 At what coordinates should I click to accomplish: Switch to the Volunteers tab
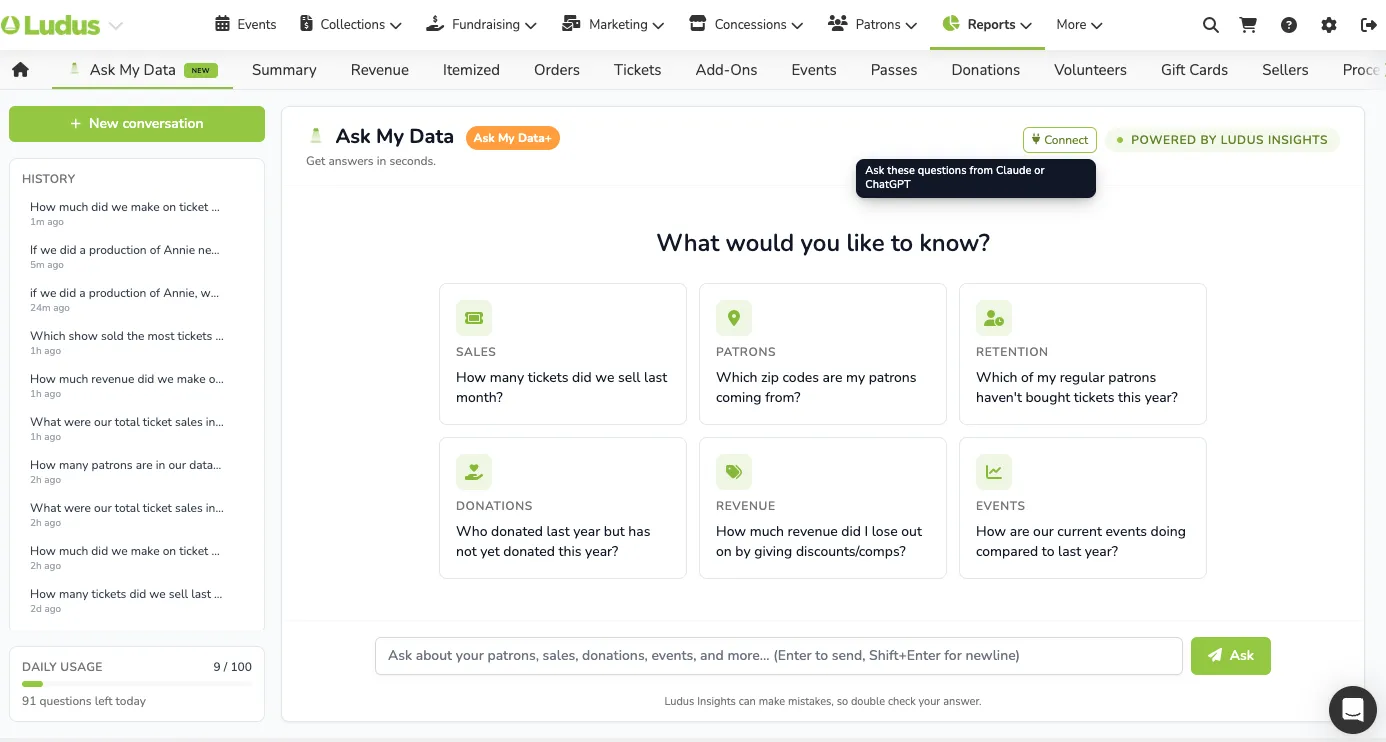point(1090,70)
